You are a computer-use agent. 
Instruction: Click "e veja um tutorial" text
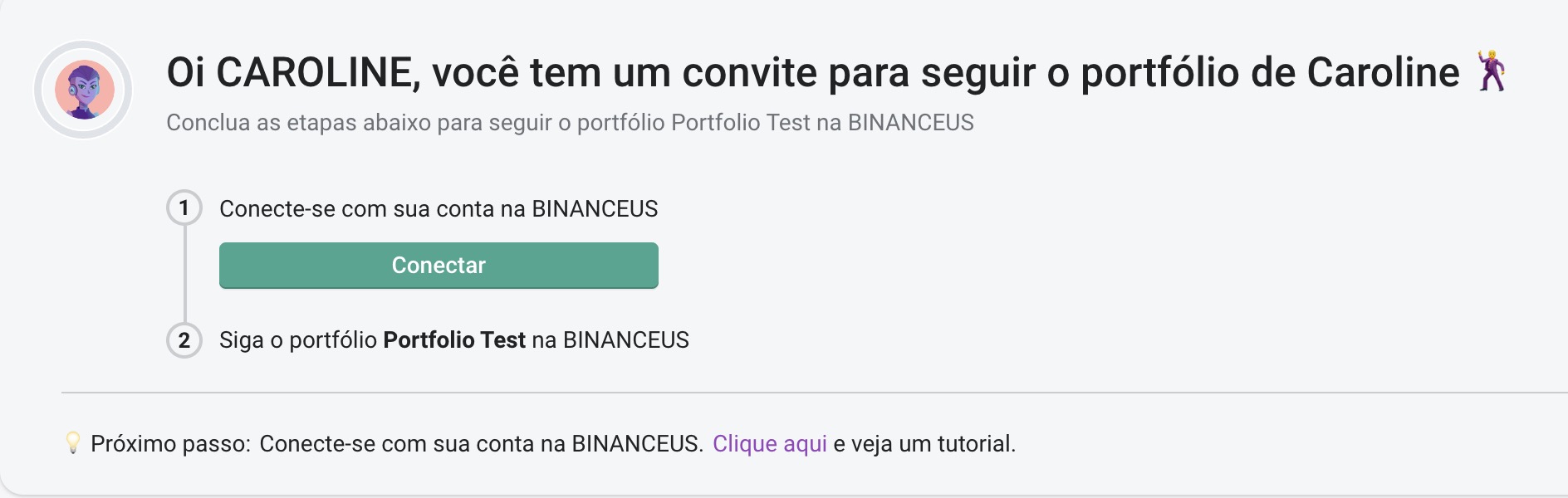click(x=924, y=444)
